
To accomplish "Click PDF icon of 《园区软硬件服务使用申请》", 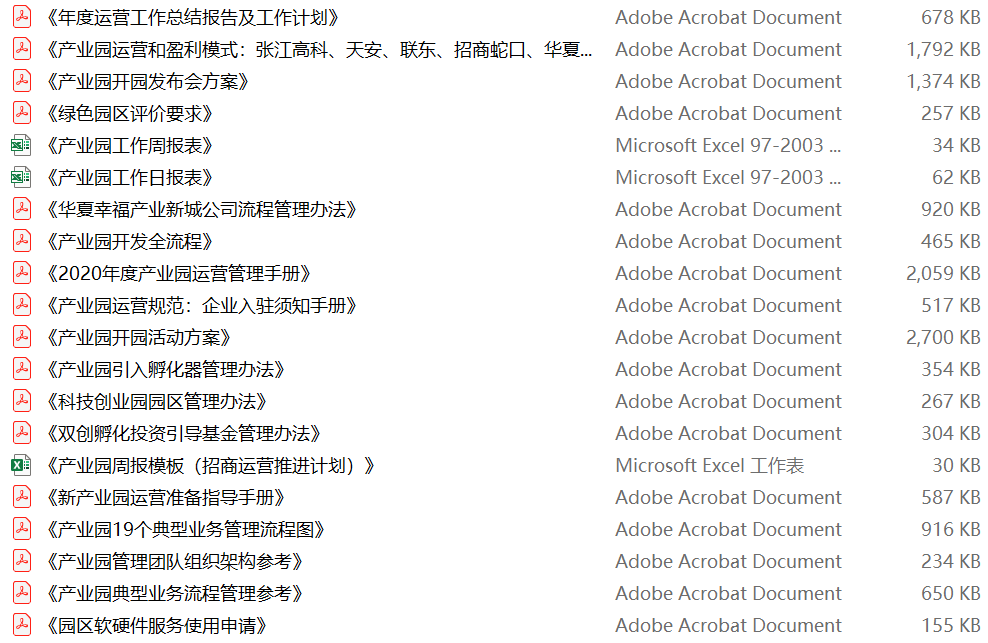I will pyautogui.click(x=22, y=625).
